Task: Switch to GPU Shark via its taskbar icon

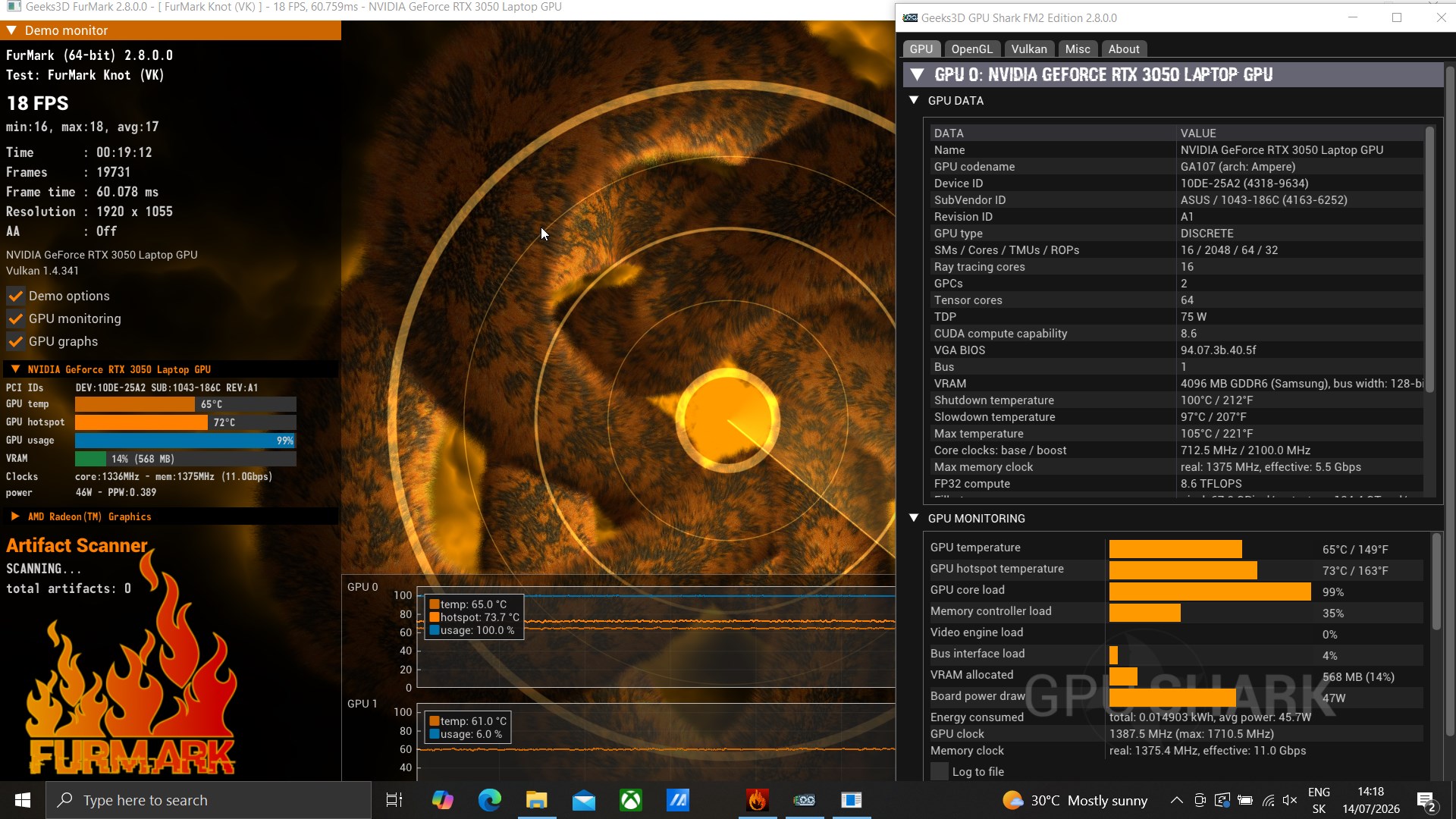Action: click(x=805, y=800)
